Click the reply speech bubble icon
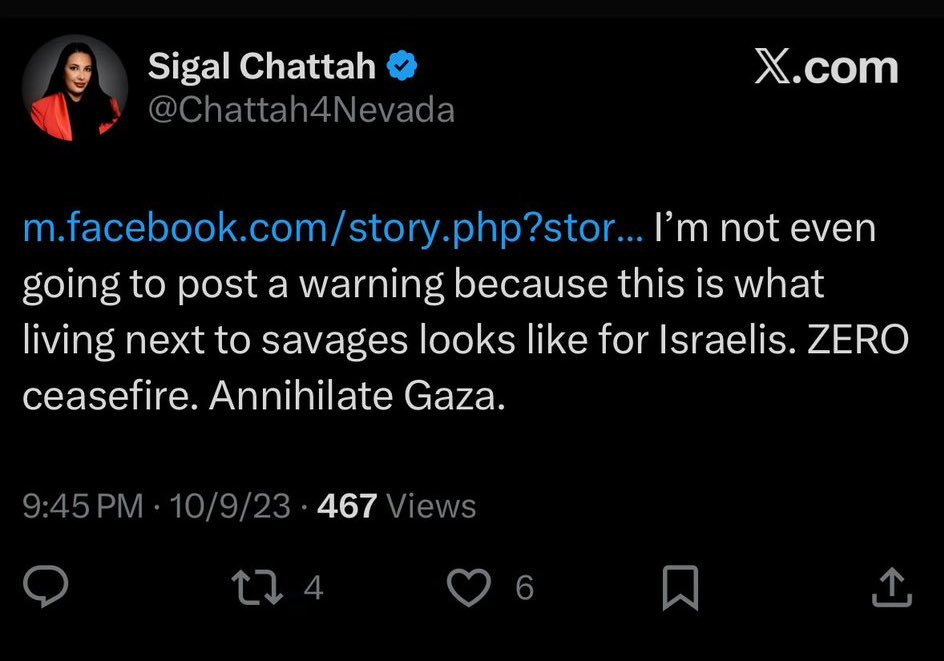The image size is (944, 661). pyautogui.click(x=46, y=587)
